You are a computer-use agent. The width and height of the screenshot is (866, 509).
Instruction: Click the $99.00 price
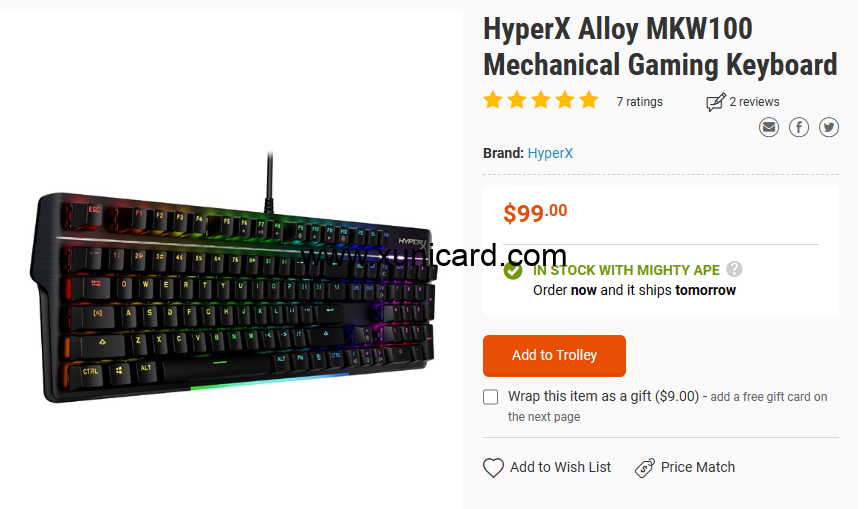[535, 213]
